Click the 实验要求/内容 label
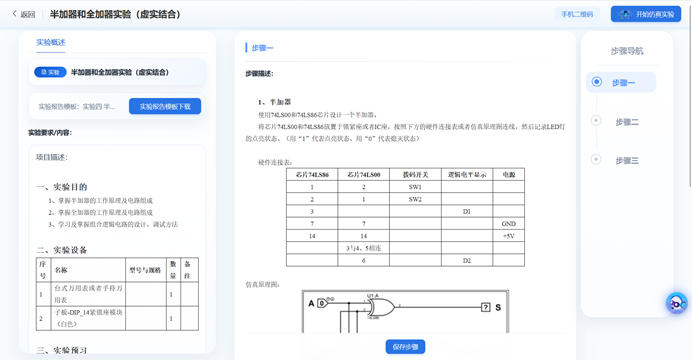Viewport: 692px width, 360px height. pos(50,132)
